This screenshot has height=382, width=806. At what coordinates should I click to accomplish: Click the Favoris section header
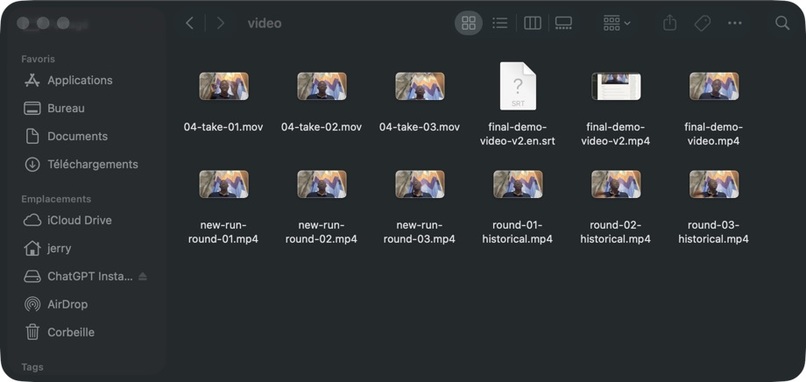coord(38,59)
